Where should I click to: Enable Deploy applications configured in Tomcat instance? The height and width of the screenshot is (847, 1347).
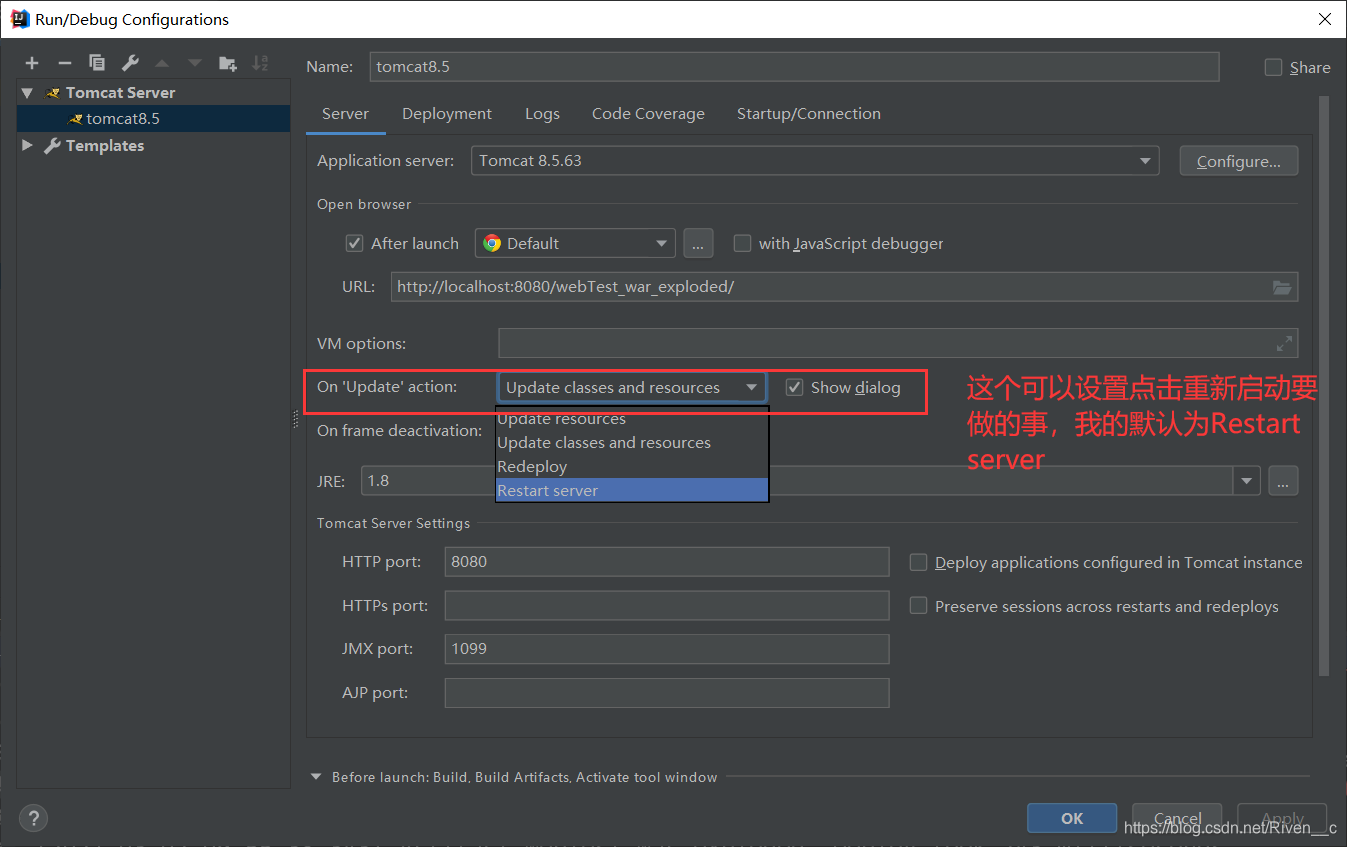pyautogui.click(x=918, y=562)
